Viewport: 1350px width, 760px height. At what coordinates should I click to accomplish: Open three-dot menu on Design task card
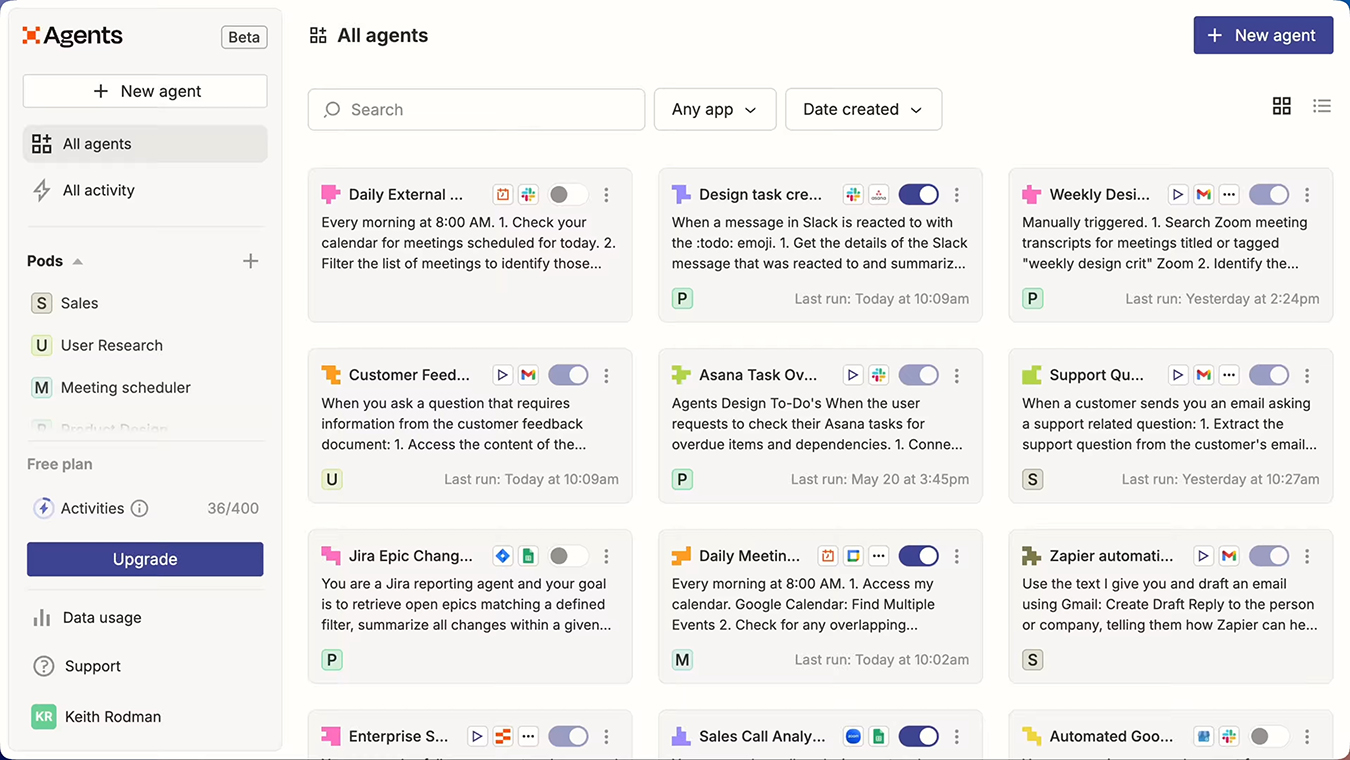957,195
